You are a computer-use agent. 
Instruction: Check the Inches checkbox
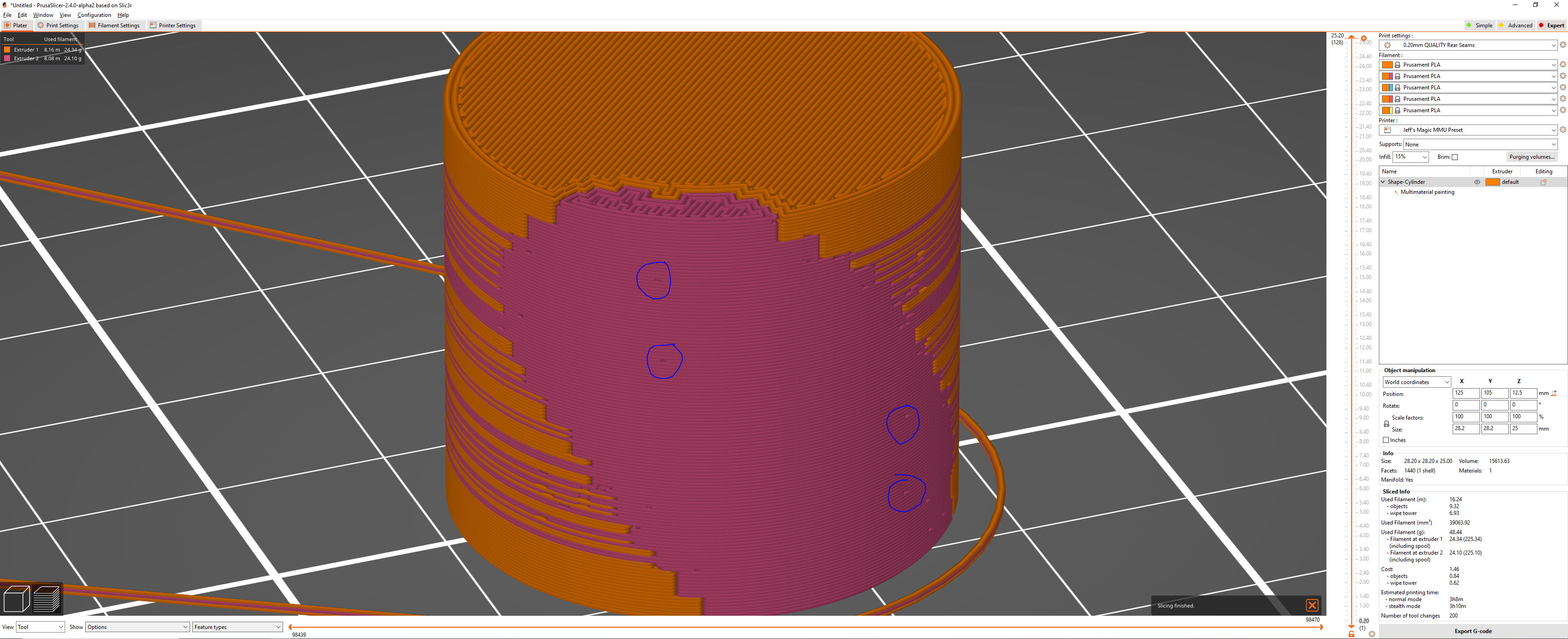point(1386,440)
